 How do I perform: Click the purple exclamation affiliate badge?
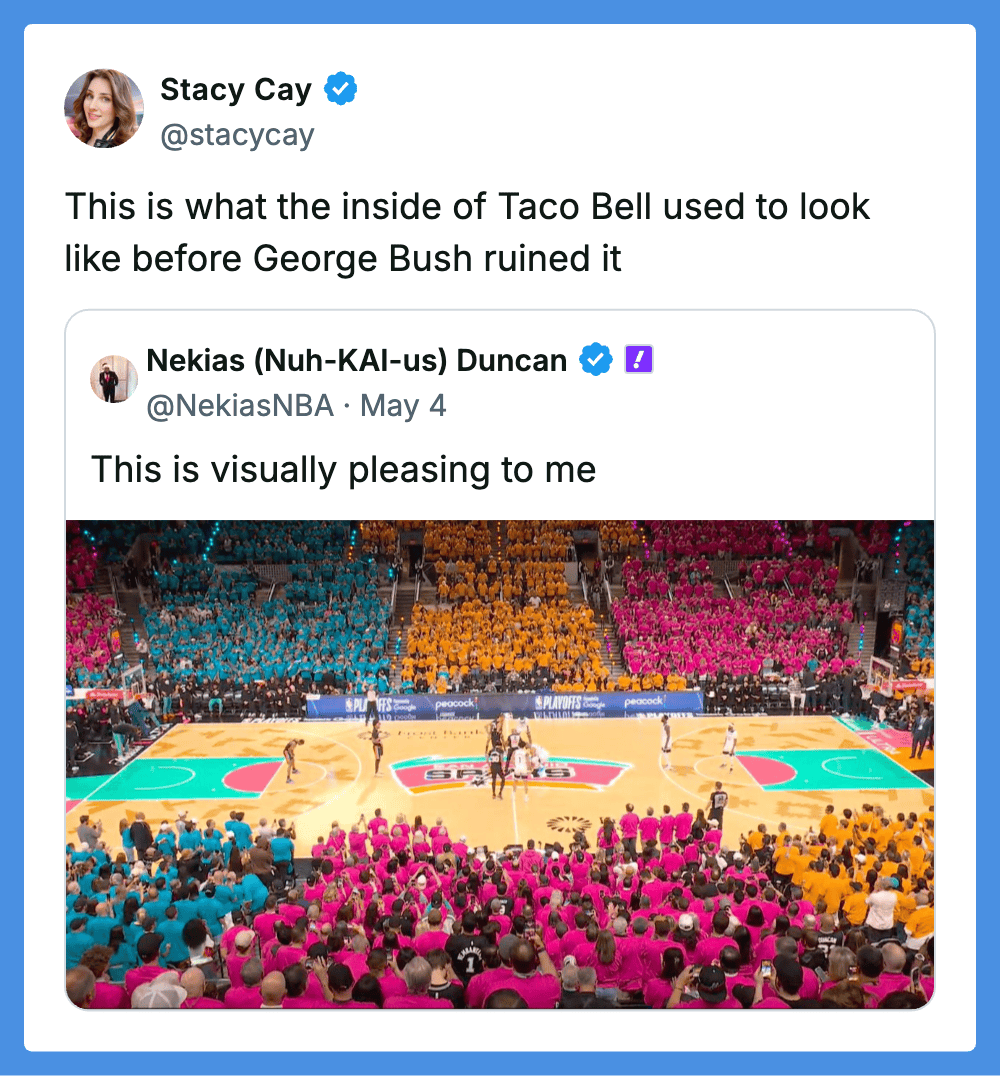(x=638, y=359)
